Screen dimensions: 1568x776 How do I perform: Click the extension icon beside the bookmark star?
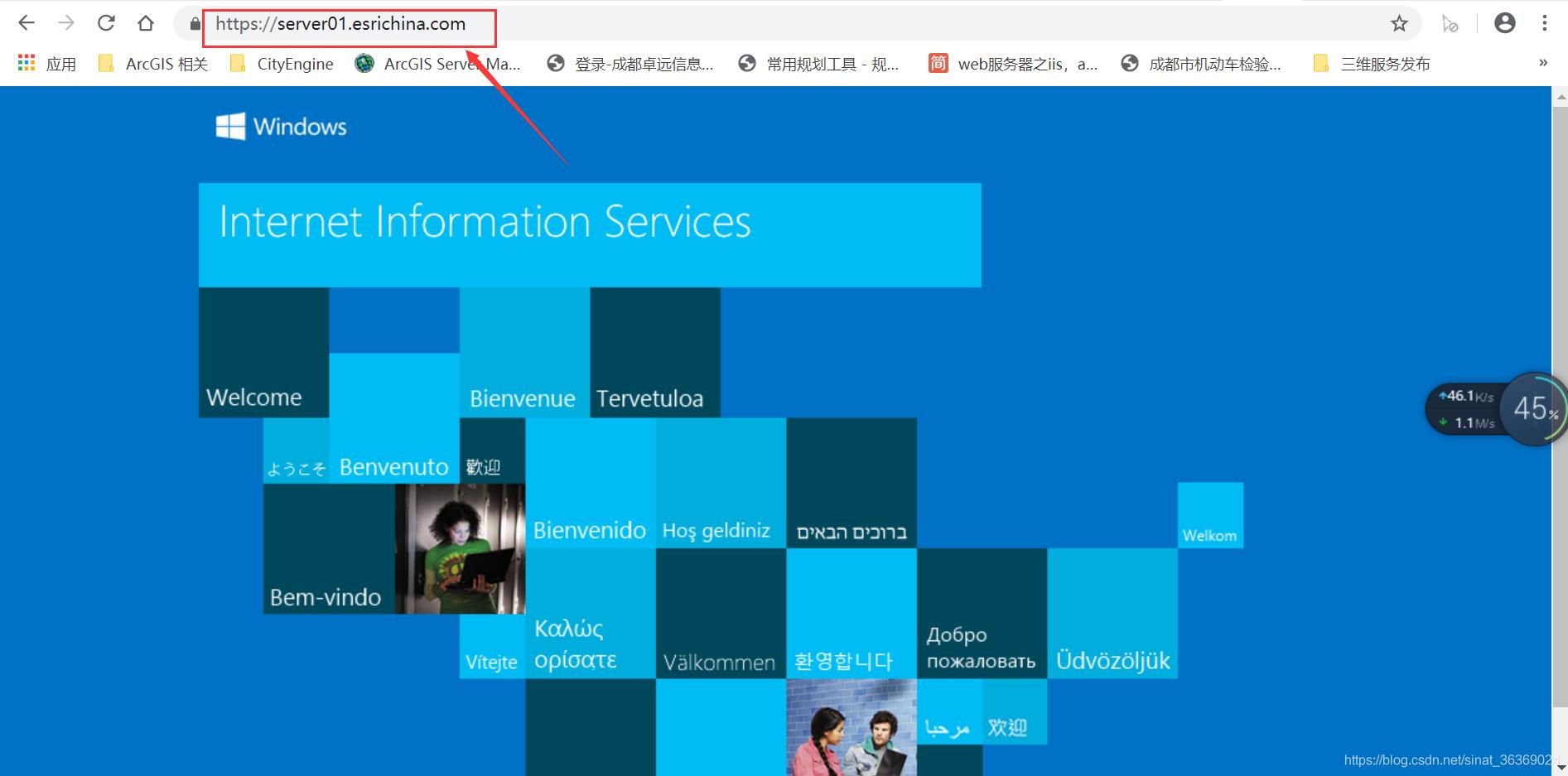click(1450, 23)
